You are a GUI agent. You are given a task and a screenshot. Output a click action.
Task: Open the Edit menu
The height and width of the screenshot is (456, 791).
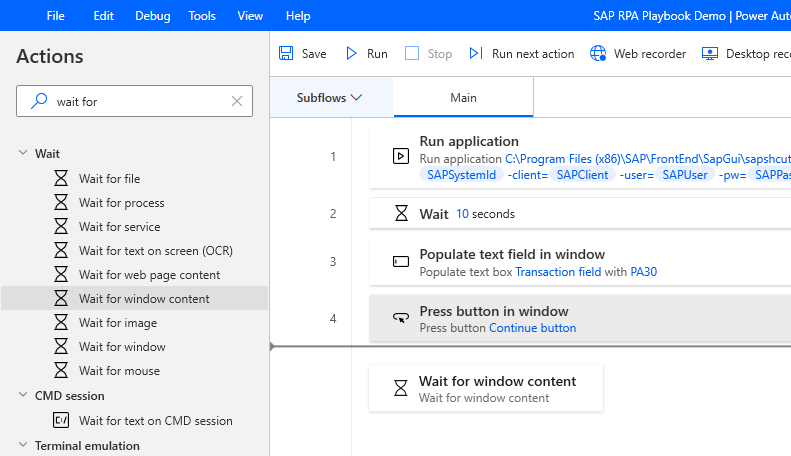(103, 16)
